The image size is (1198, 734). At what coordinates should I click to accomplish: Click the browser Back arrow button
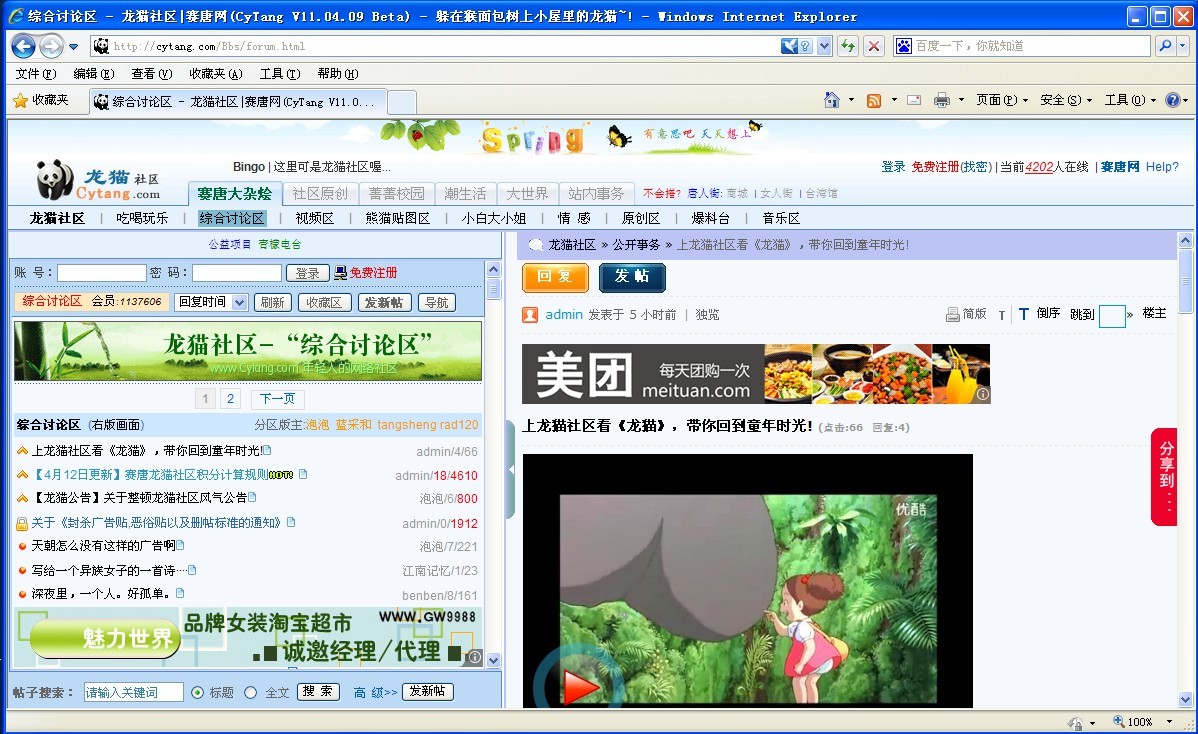(x=24, y=47)
